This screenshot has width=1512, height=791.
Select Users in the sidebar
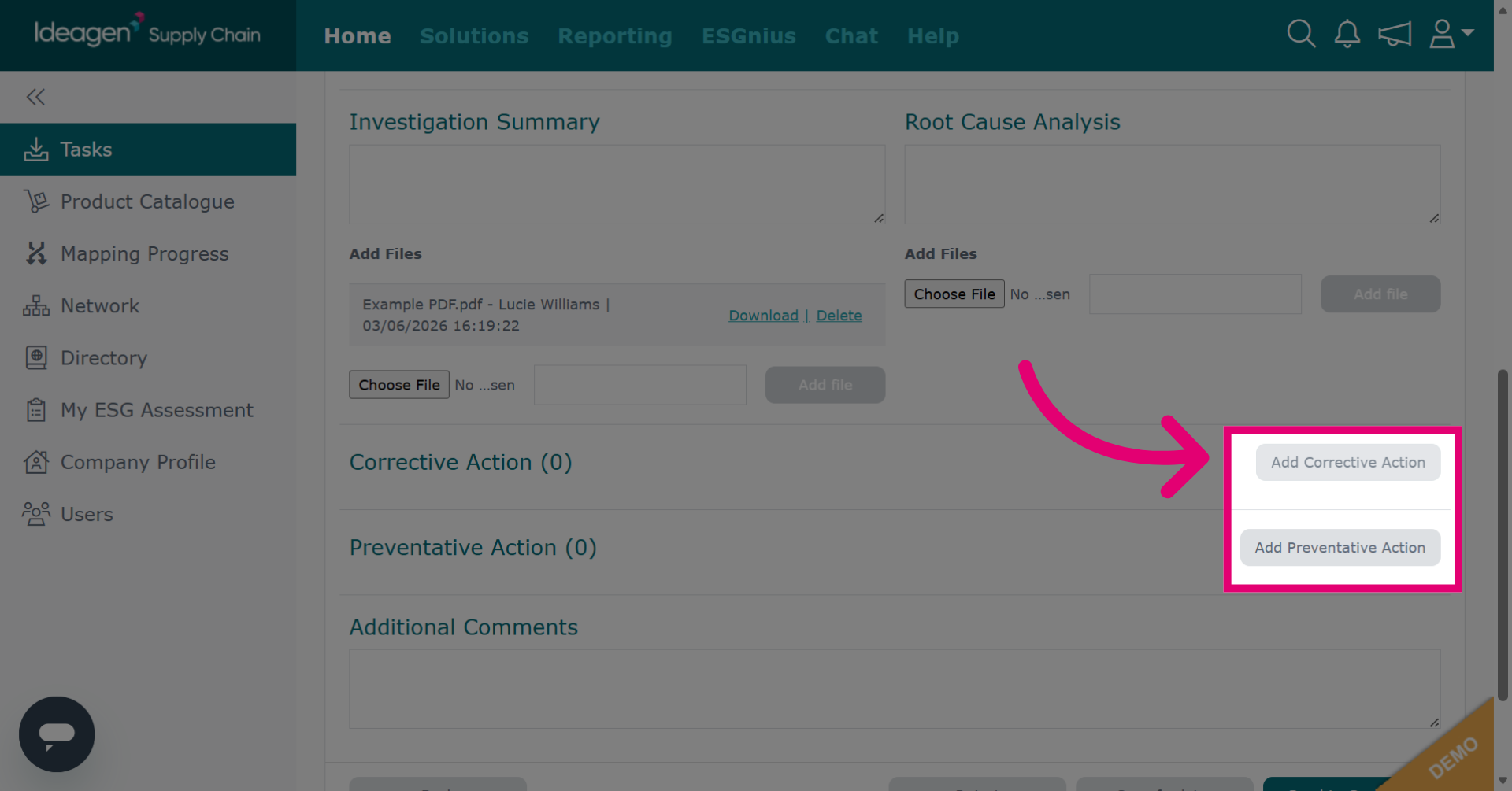tap(148, 514)
